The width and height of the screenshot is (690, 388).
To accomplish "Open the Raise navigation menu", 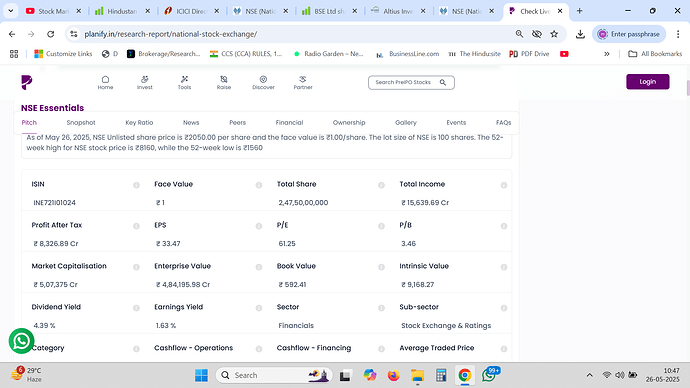I will [x=224, y=82].
